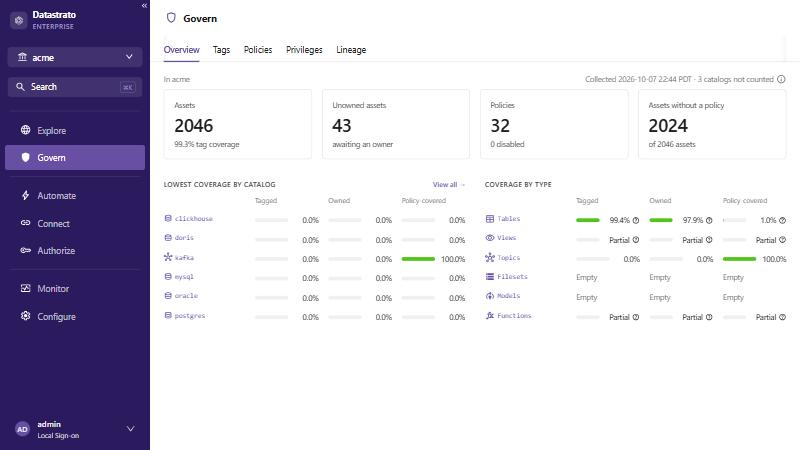Click the Functions fx icon

(x=490, y=315)
